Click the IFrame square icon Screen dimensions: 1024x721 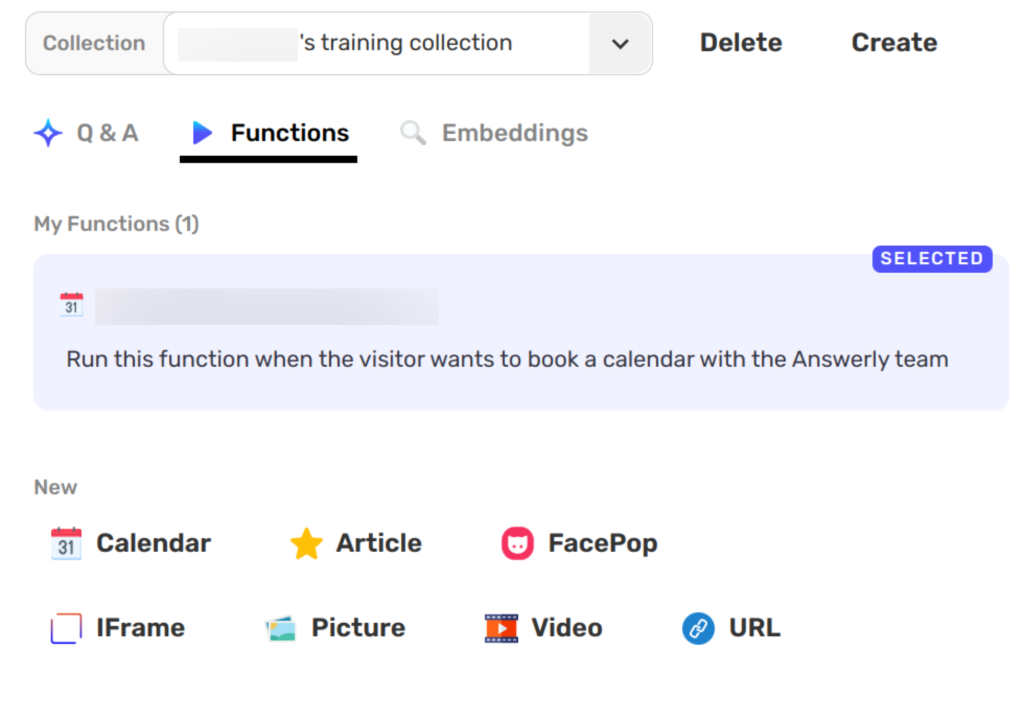coord(66,628)
